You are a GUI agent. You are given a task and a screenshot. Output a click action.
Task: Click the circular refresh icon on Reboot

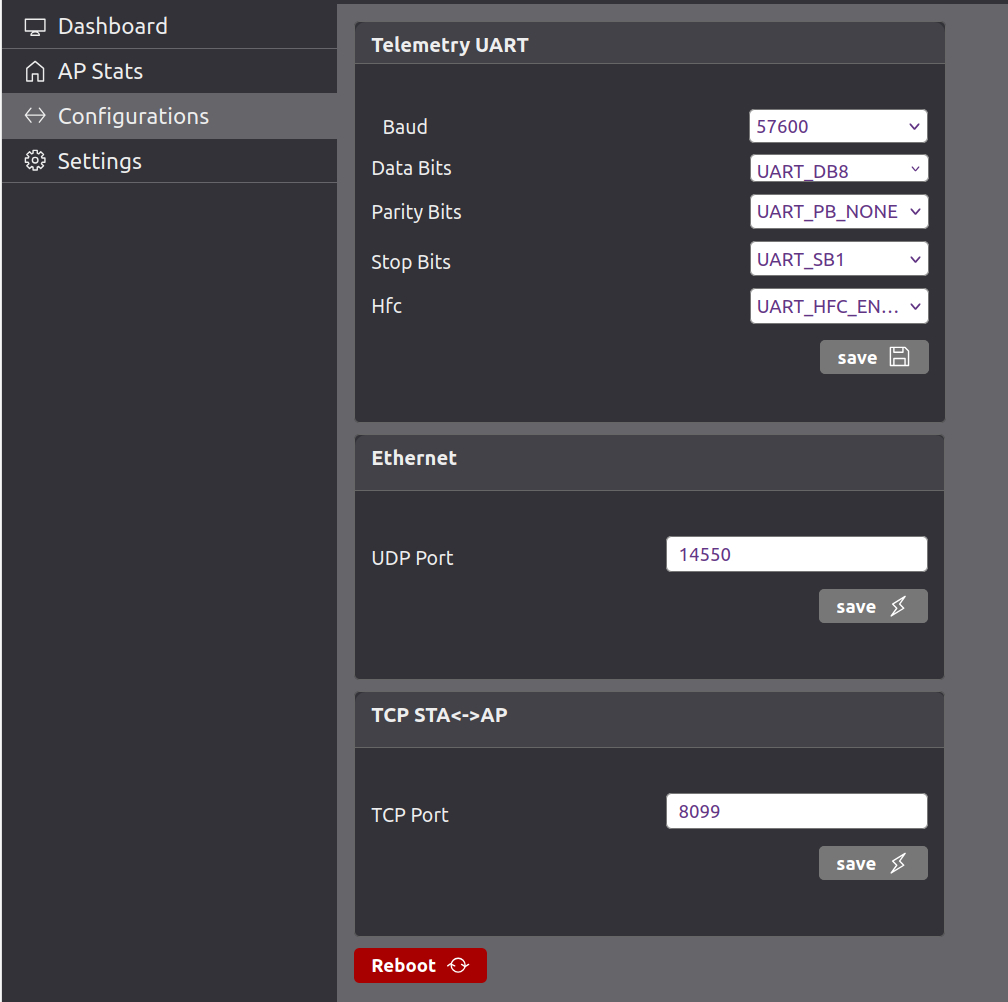click(458, 966)
